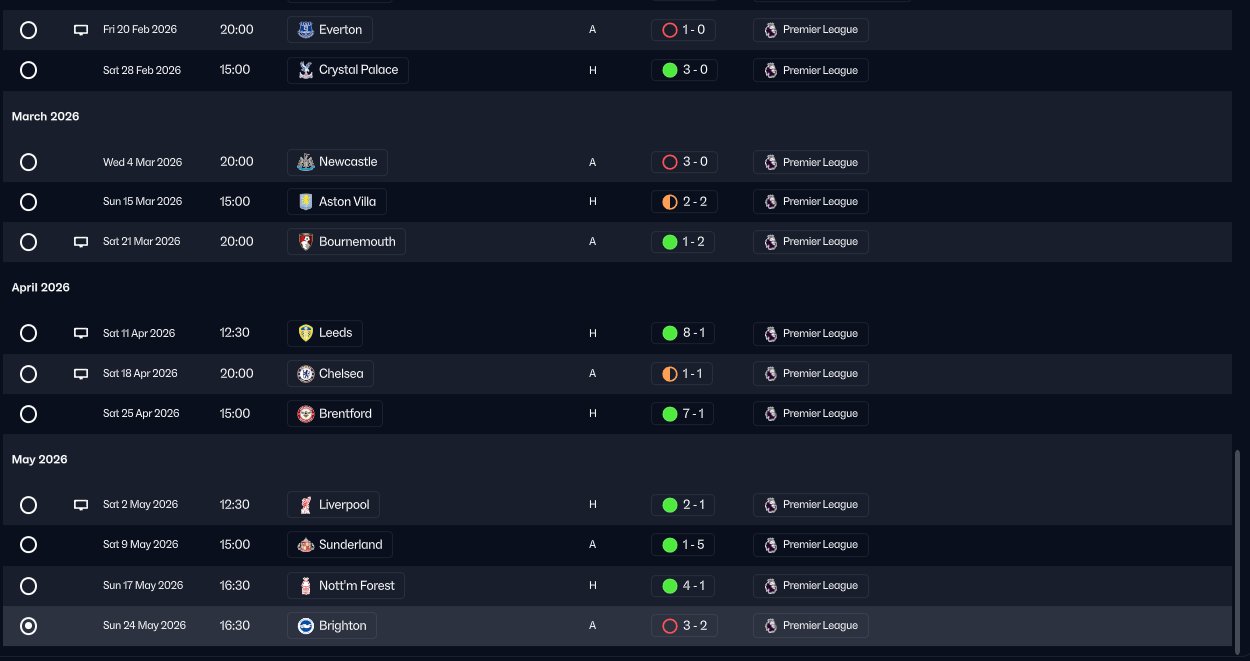Select the radio button for Aston Villa fixture
1250x661 pixels.
pyautogui.click(x=28, y=202)
